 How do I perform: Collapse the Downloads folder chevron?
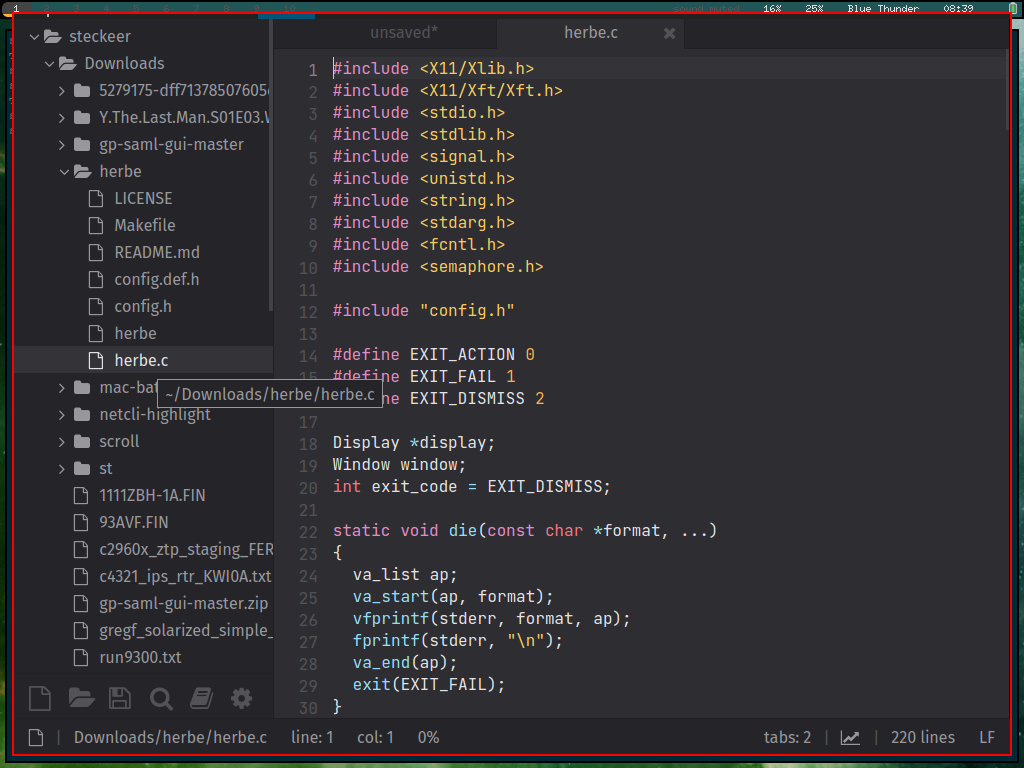click(50, 63)
